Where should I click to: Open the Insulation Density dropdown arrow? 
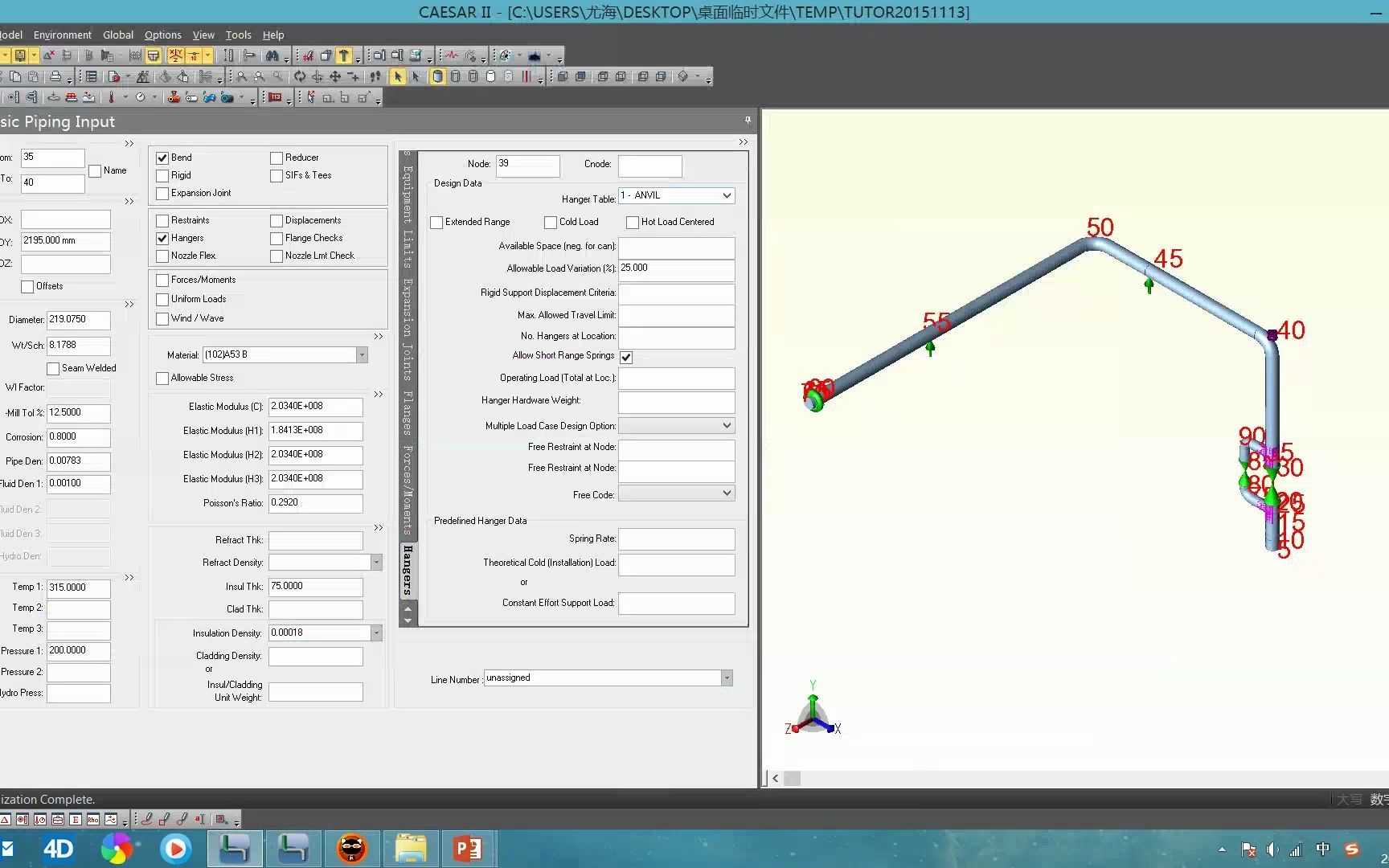(376, 633)
